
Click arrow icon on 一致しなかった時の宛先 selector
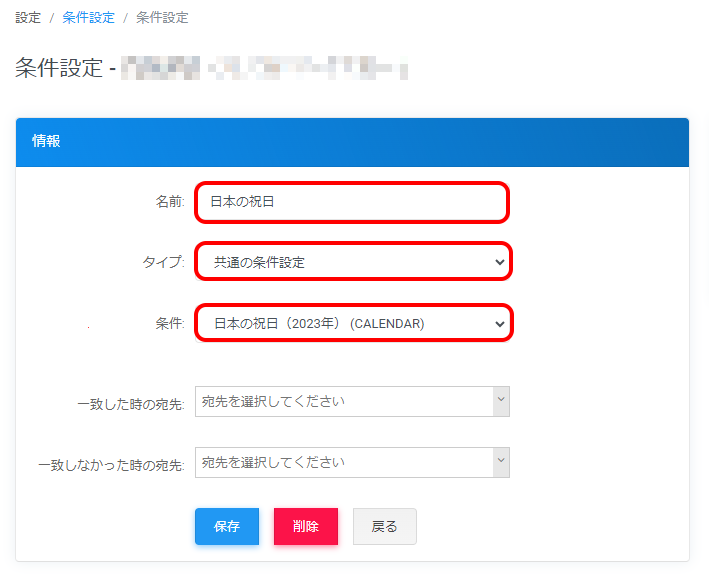[x=501, y=462]
